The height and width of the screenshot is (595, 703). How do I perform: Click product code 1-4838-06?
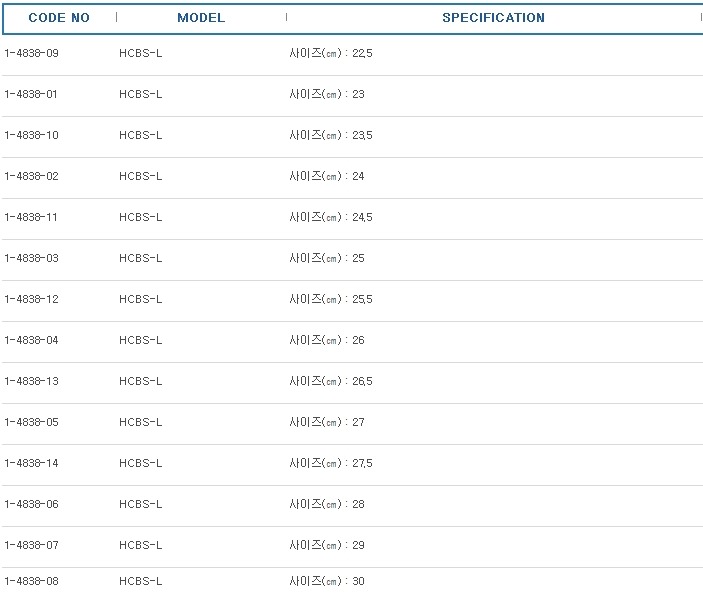tap(32, 504)
